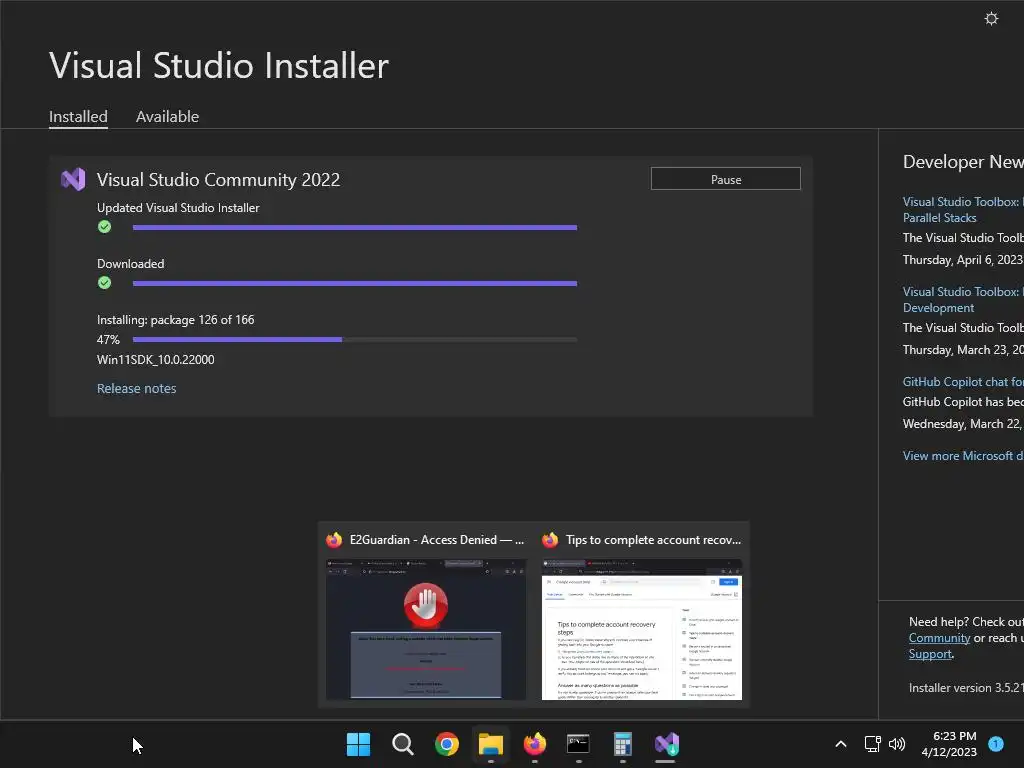The width and height of the screenshot is (1024, 768).
Task: Click the Wednesday, March 22 date
Action: 963,424
